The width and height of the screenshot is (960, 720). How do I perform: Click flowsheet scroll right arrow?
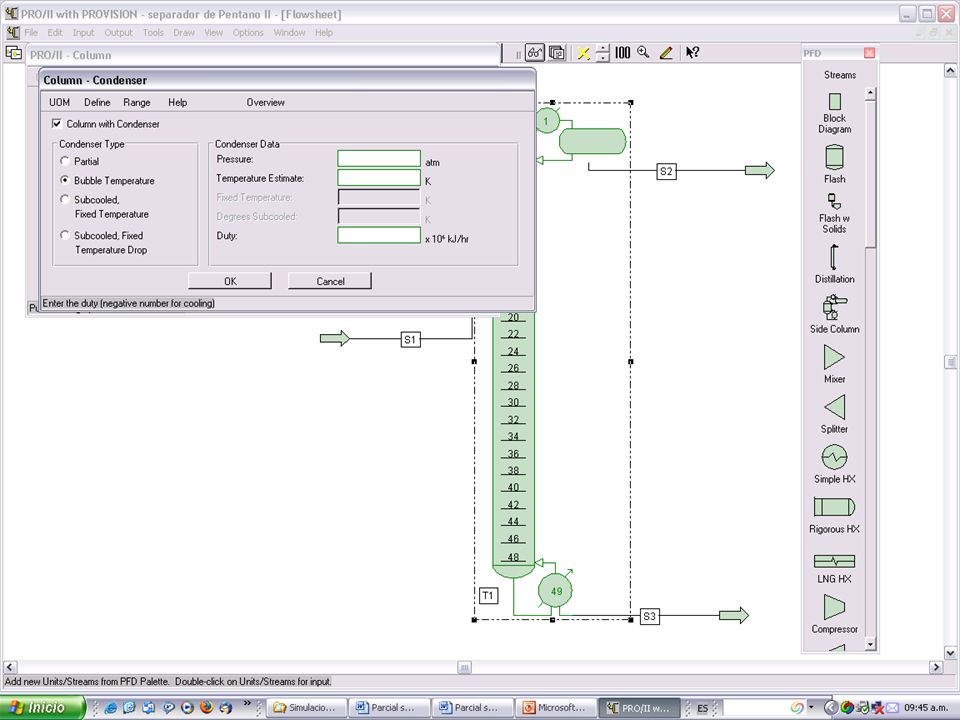point(936,667)
